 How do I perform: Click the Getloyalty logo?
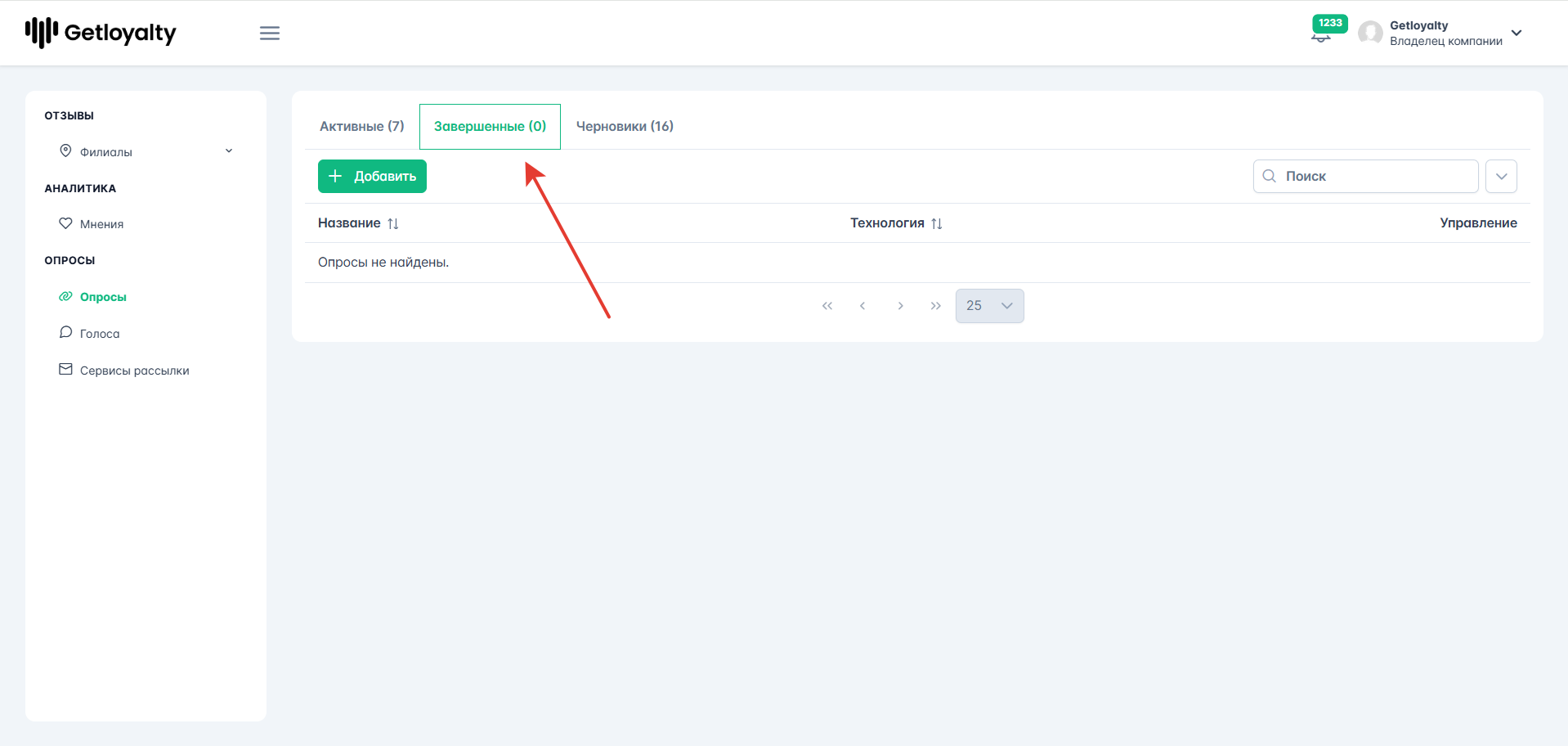click(101, 33)
